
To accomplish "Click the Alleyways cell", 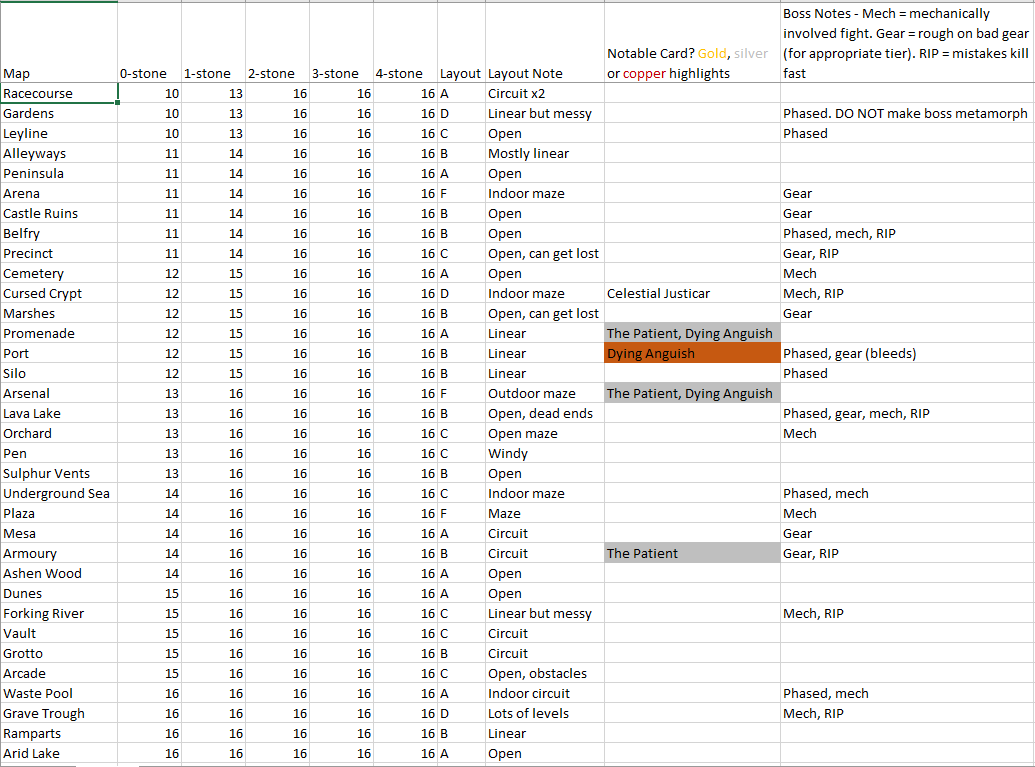I will pyautogui.click(x=59, y=153).
